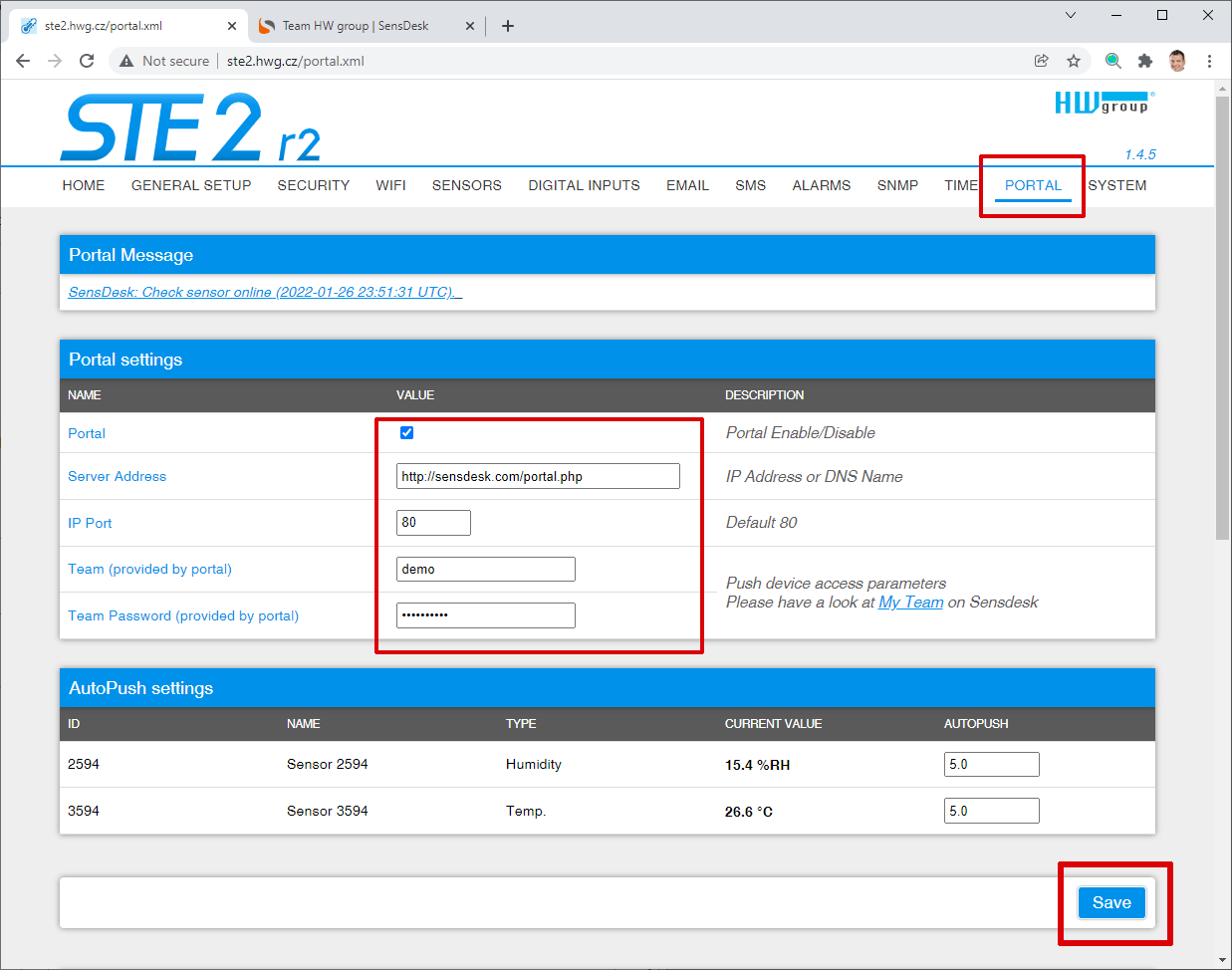Open the SMS page
The image size is (1232, 970).
(751, 185)
